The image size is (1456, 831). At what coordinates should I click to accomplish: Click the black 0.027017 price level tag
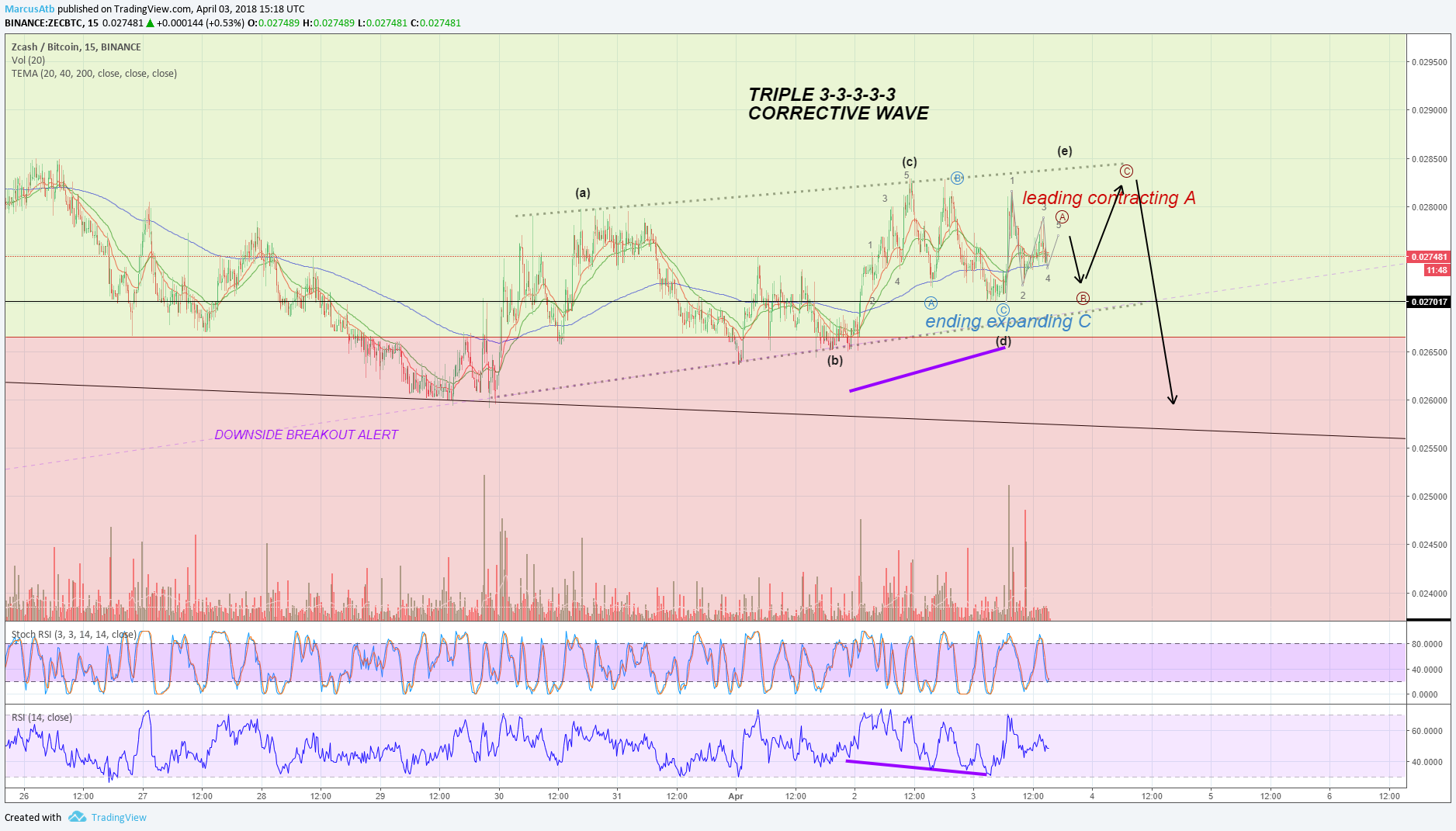coord(1429,302)
